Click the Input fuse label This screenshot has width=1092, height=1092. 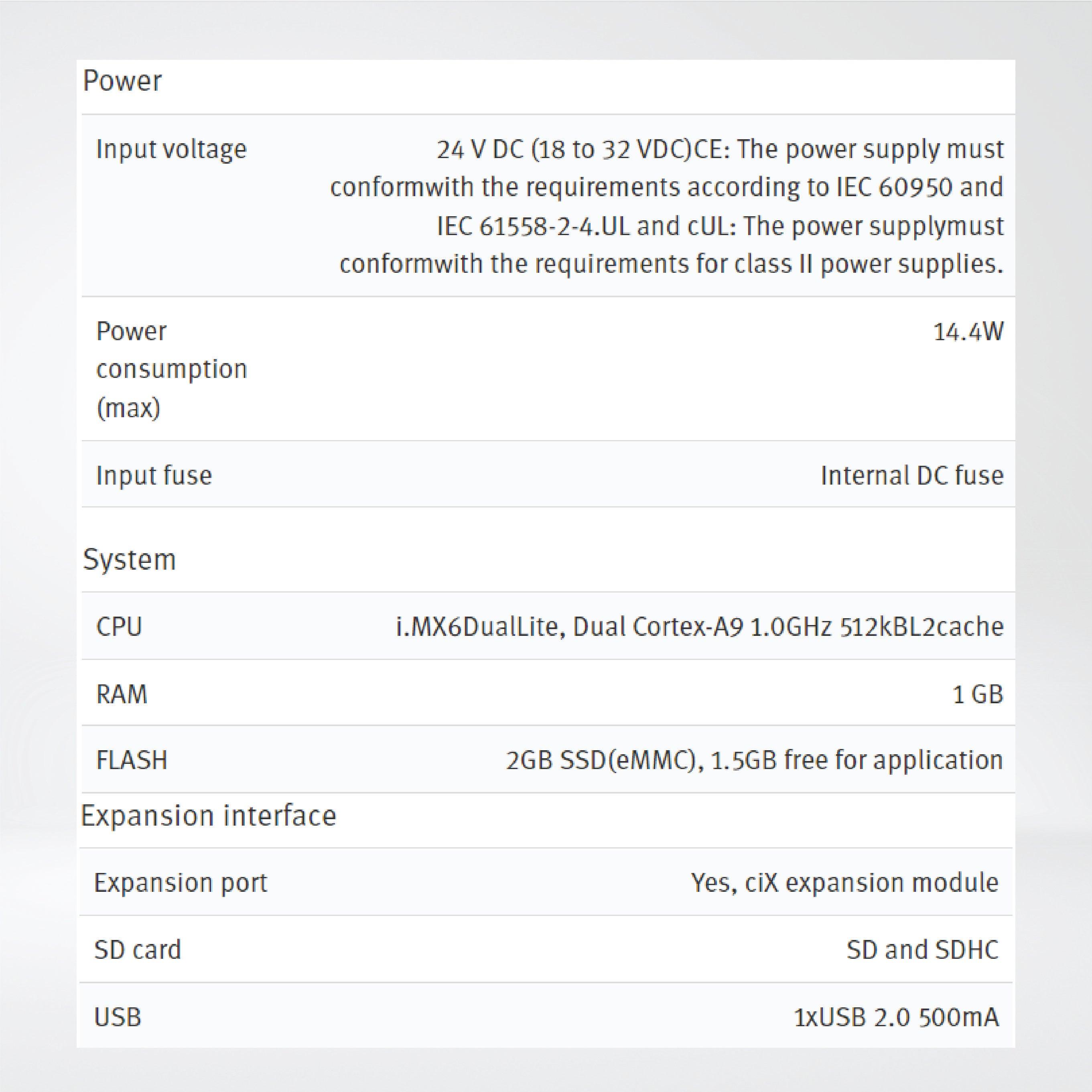(x=154, y=475)
